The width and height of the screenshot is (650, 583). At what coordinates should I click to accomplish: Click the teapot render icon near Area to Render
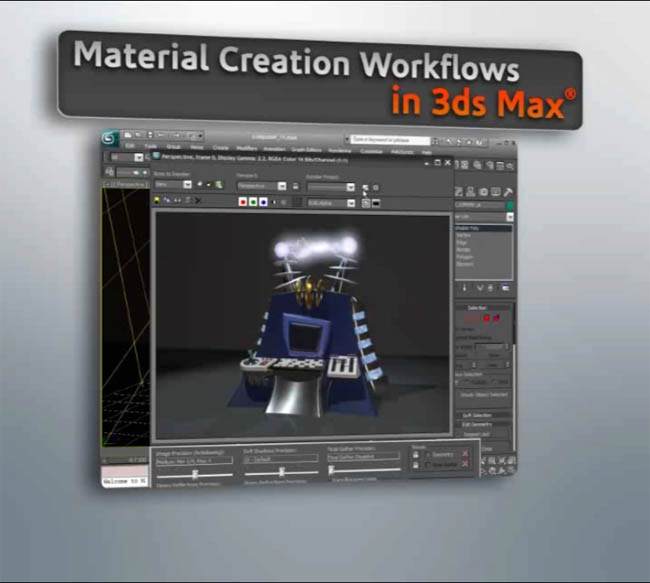(218, 185)
